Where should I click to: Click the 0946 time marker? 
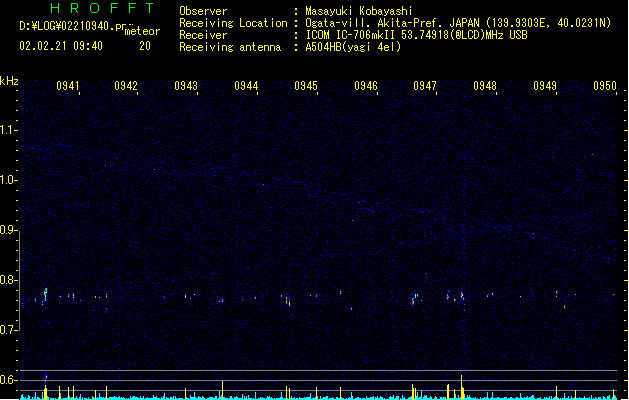(x=366, y=85)
